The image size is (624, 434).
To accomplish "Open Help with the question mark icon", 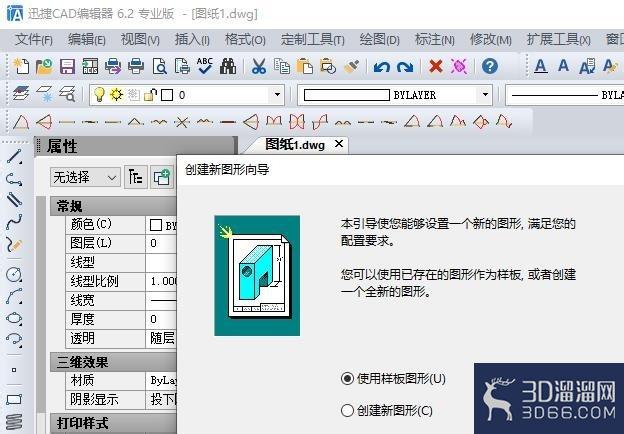I will (489, 66).
